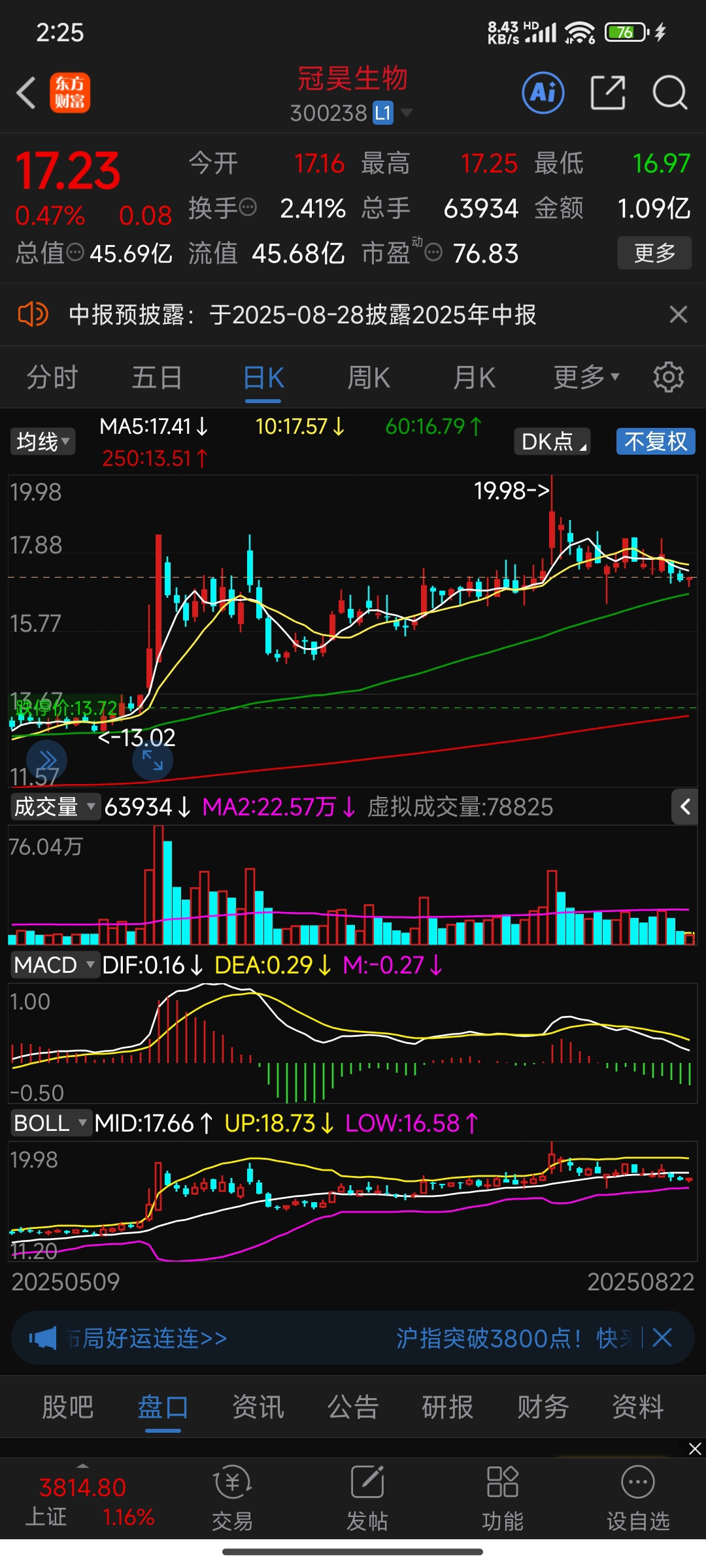
Task: Tap the blue megaphone banner icon
Action: pos(43,1338)
